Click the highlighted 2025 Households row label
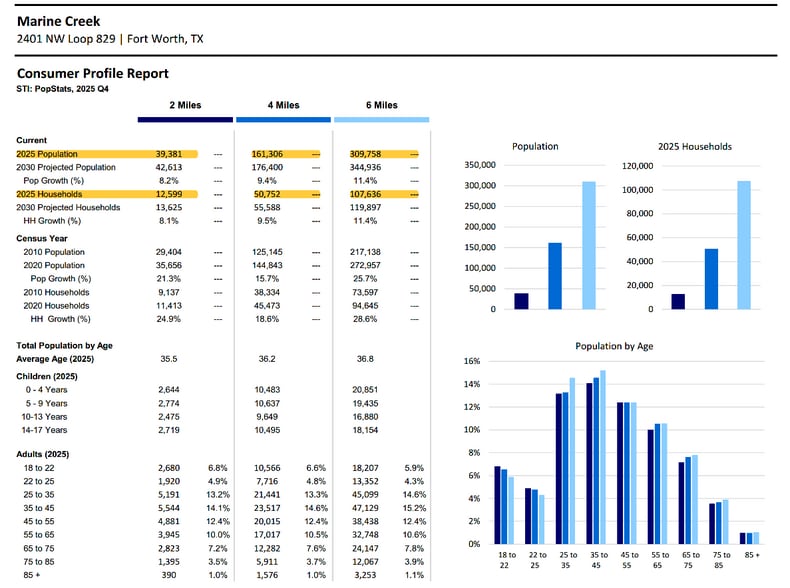This screenshot has height=588, width=790. (x=49, y=194)
